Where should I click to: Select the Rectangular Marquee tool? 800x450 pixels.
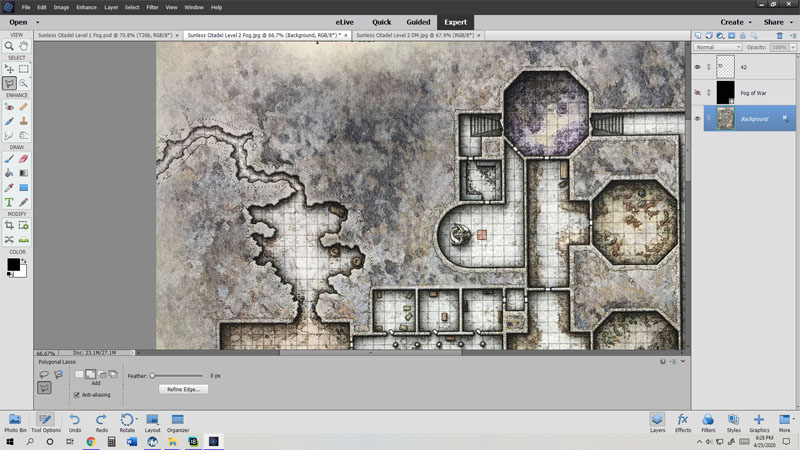click(23, 69)
